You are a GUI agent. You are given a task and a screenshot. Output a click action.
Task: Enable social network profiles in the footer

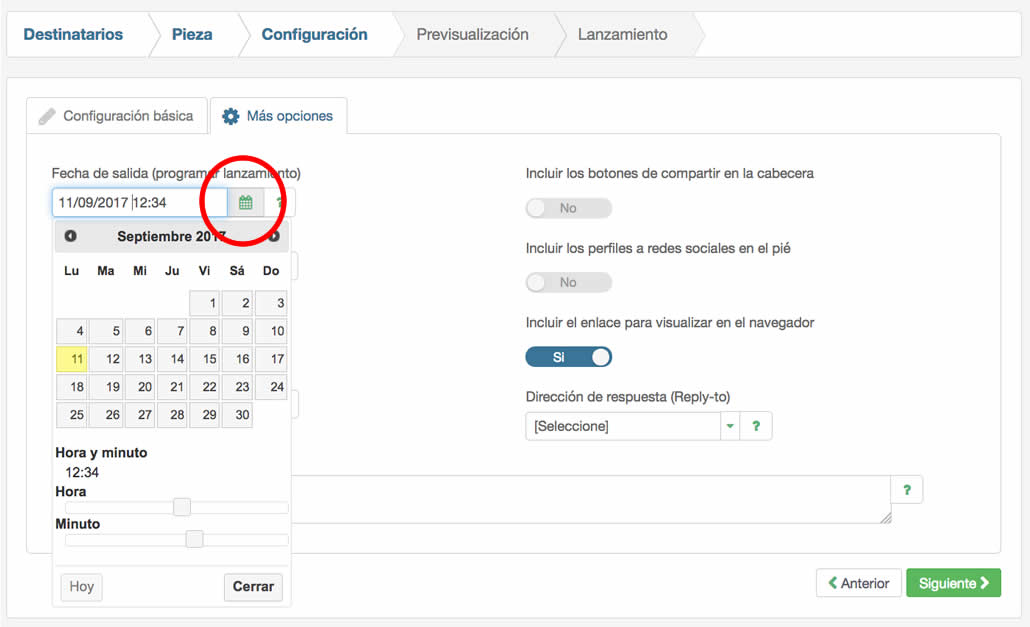[x=568, y=281]
